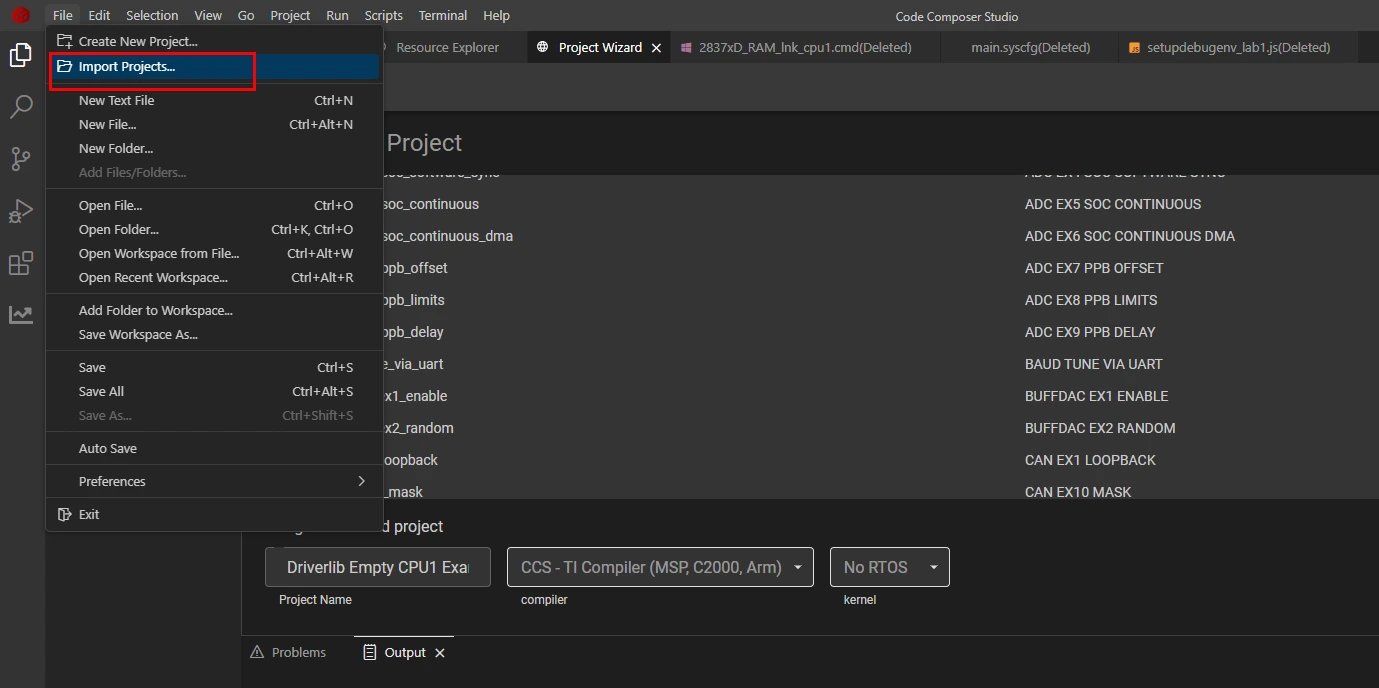
Task: Open the graph chart icon in activity bar
Action: (21, 315)
